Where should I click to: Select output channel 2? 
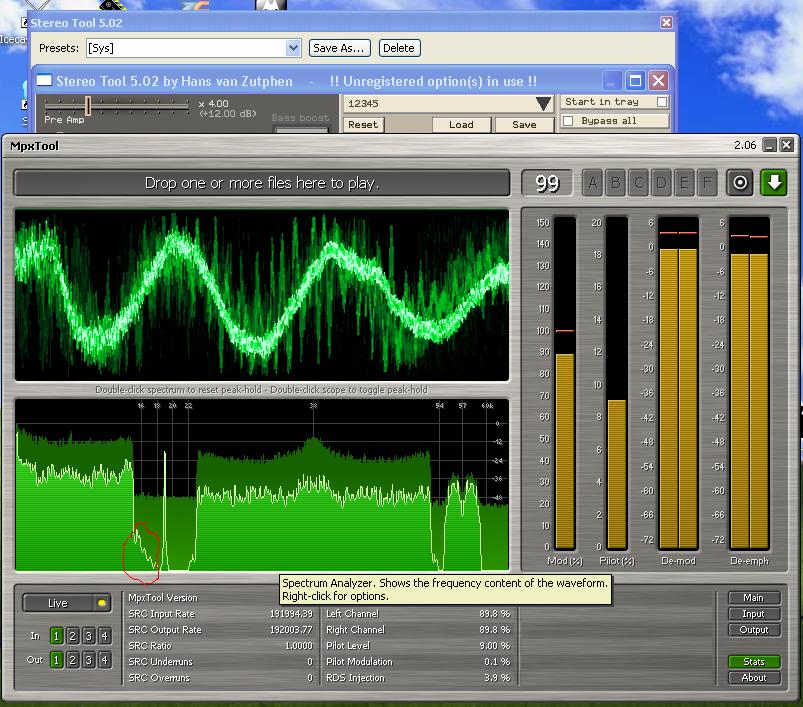pos(72,660)
